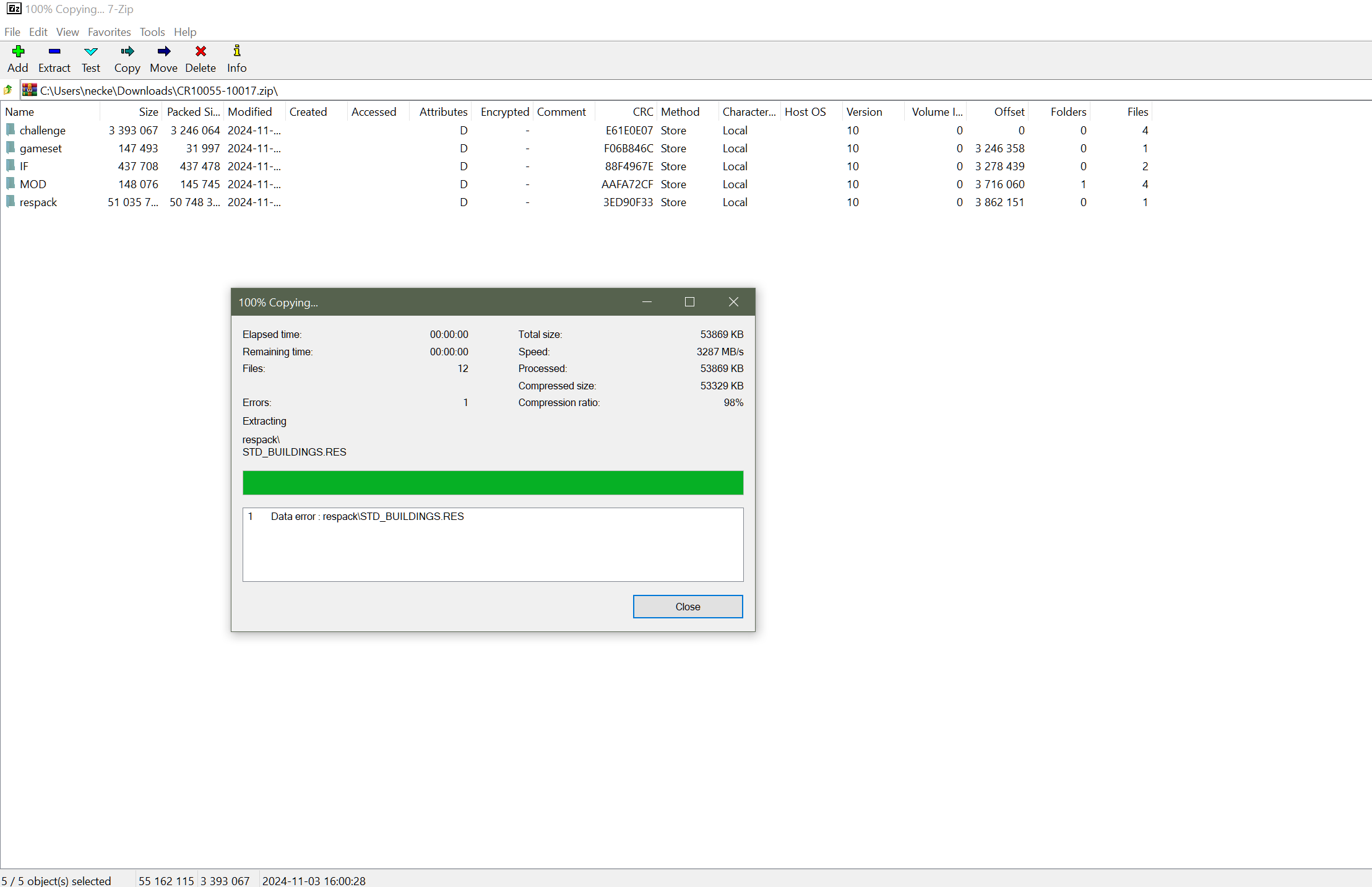Click CRC value E61E0E07

pyautogui.click(x=629, y=130)
